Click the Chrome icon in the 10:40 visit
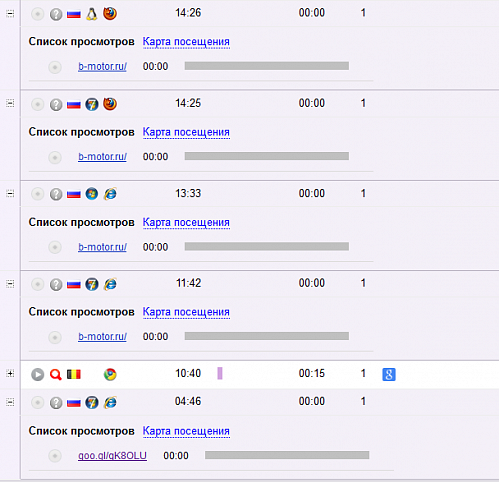Viewport: 499px width, 483px height. click(x=110, y=374)
